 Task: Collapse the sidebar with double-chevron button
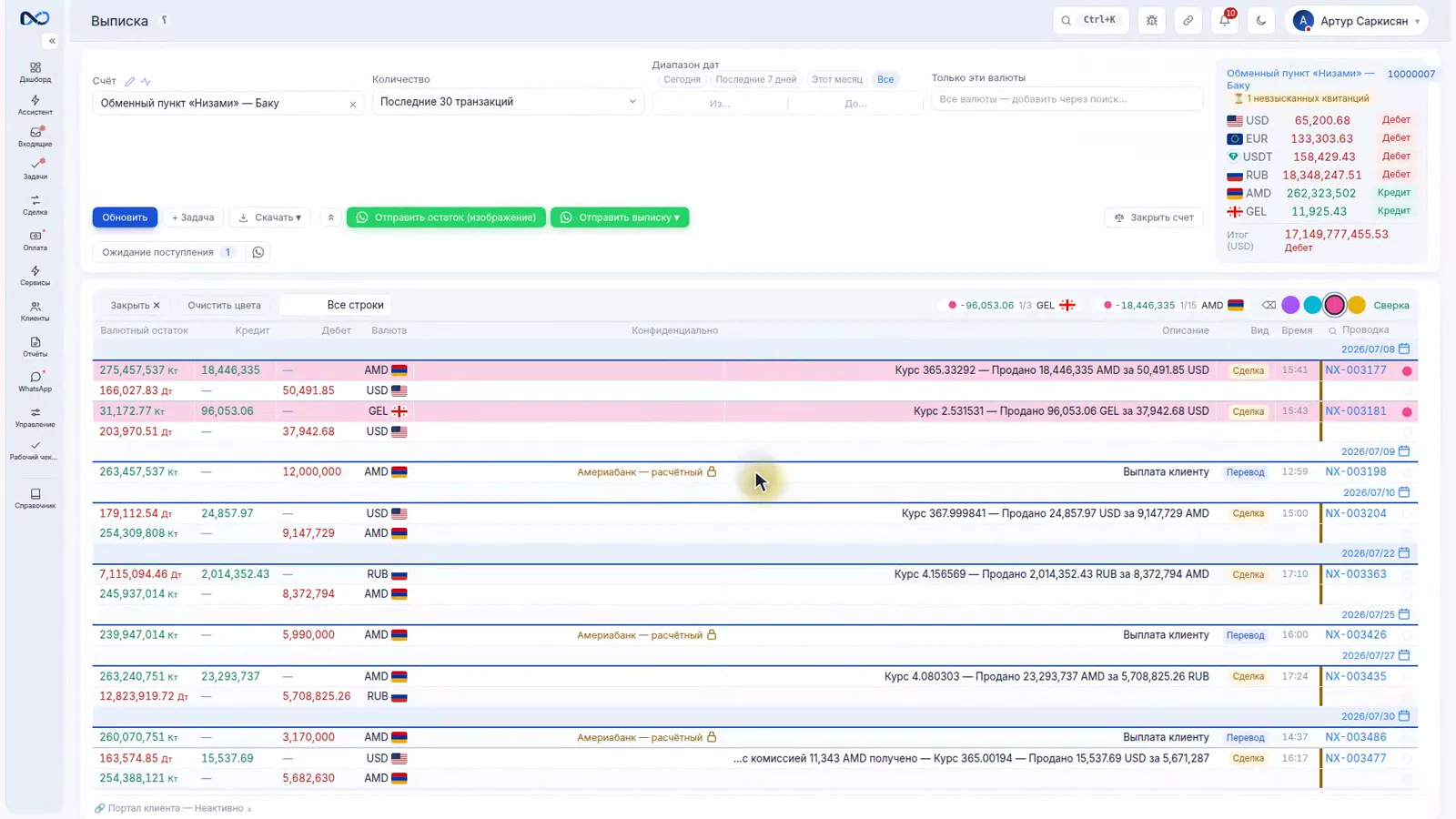tap(52, 41)
